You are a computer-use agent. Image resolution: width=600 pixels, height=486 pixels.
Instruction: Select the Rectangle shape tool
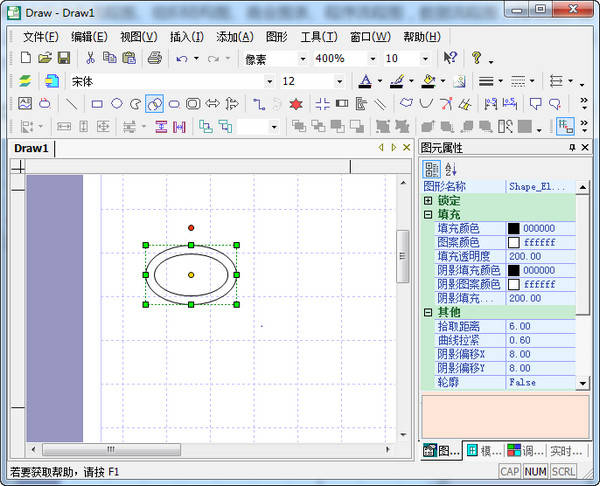coord(97,103)
